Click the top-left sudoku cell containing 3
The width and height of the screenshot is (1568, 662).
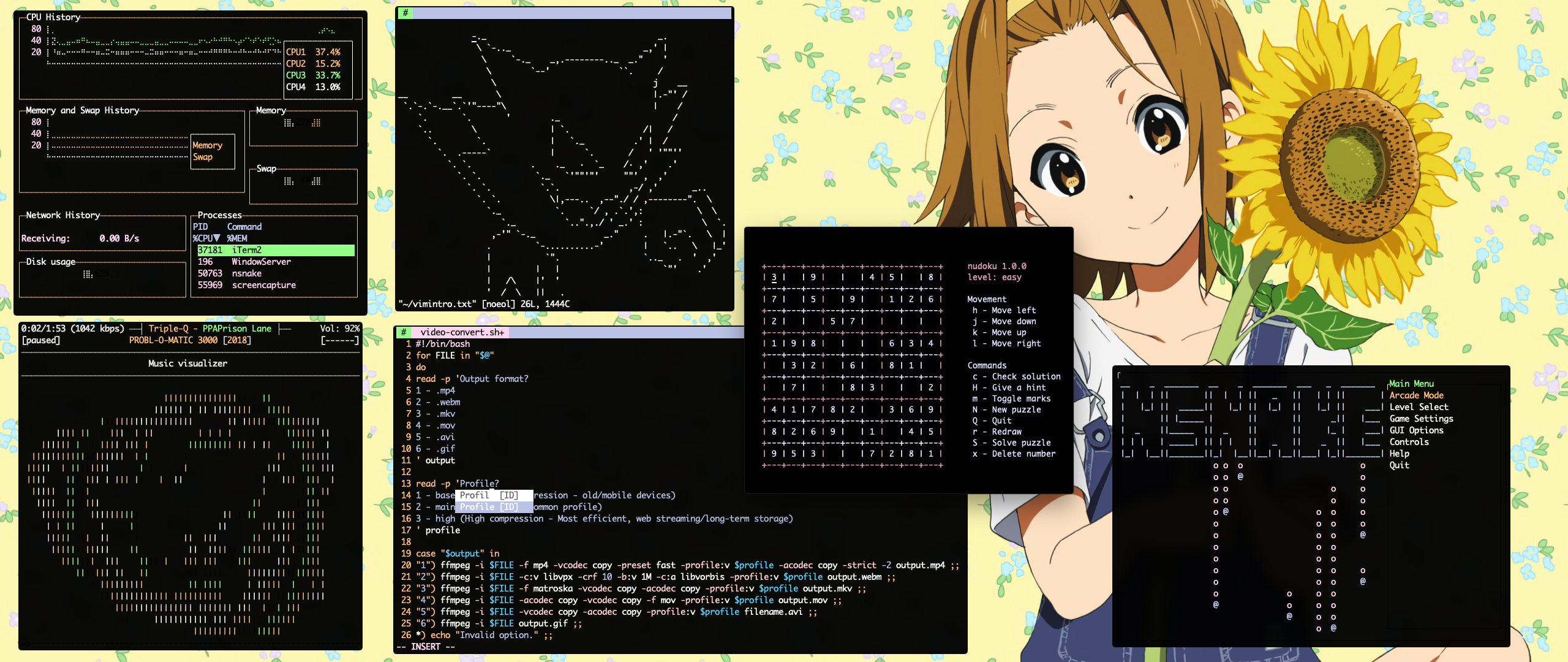click(x=774, y=277)
